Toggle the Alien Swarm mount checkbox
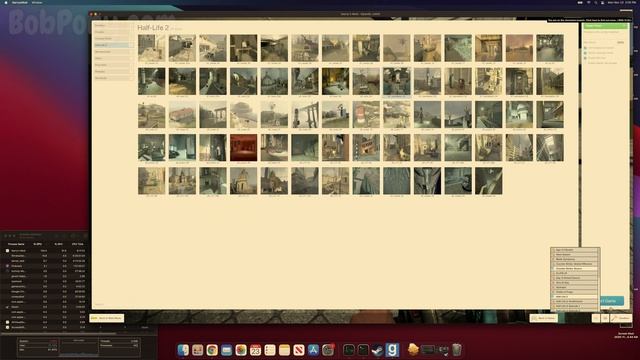 pos(553,254)
